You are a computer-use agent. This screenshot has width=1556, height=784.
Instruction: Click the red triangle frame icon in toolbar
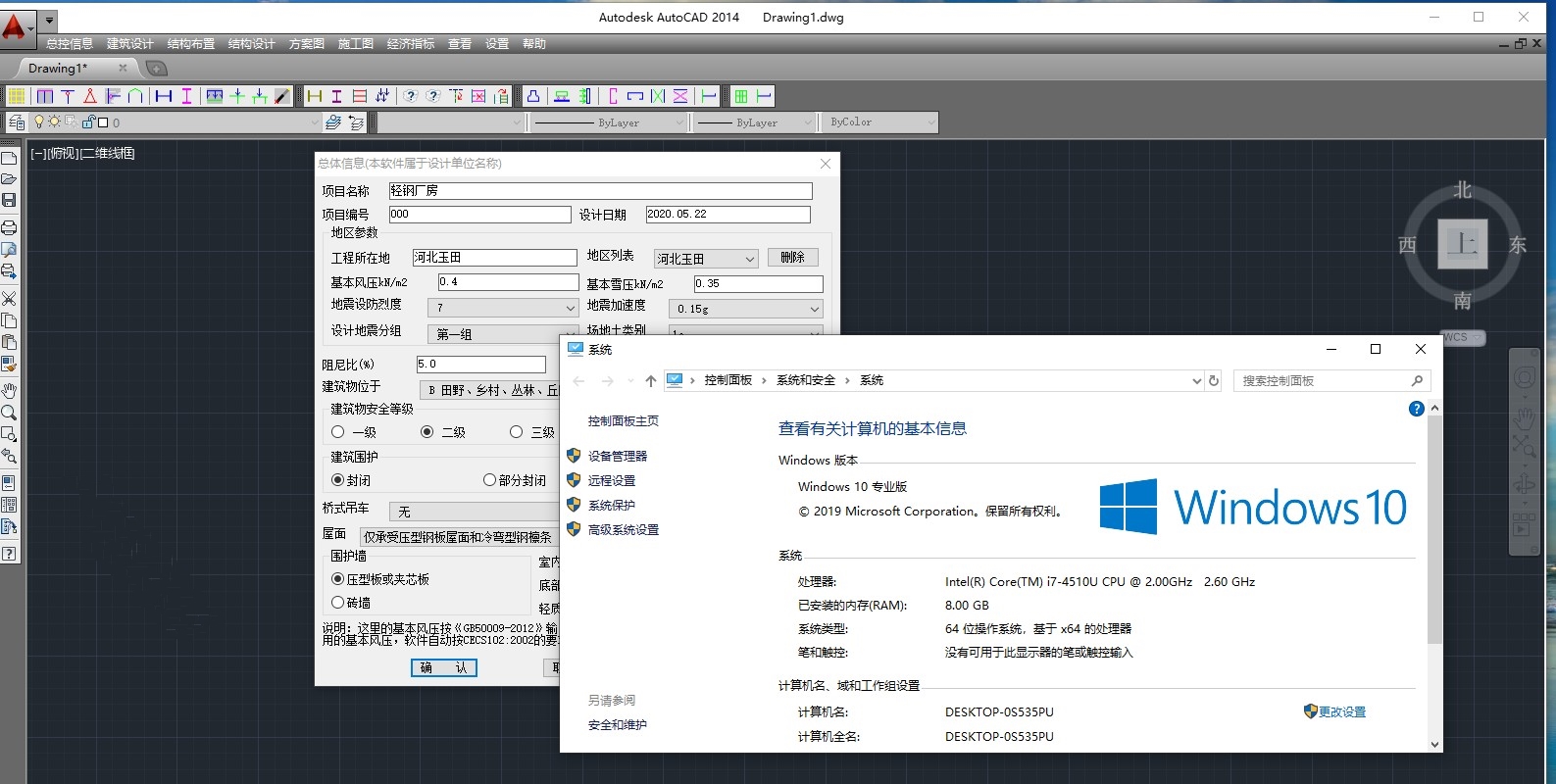click(90, 96)
